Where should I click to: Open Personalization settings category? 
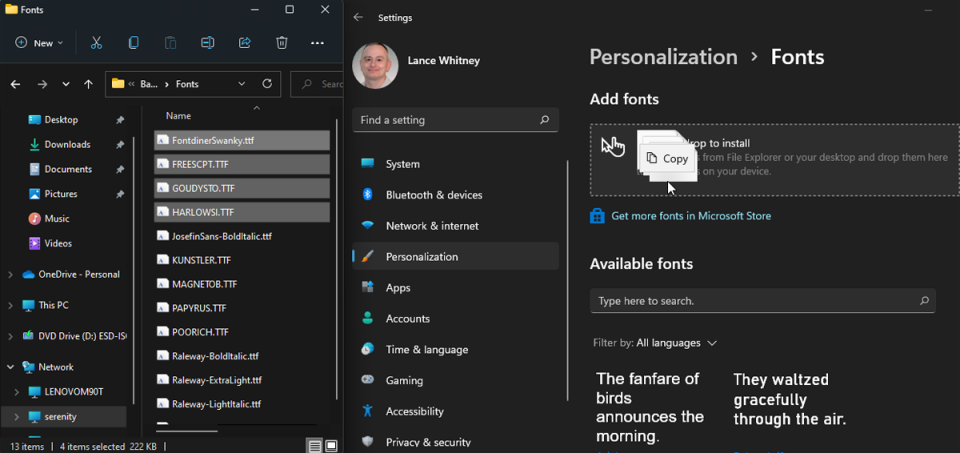(456, 256)
